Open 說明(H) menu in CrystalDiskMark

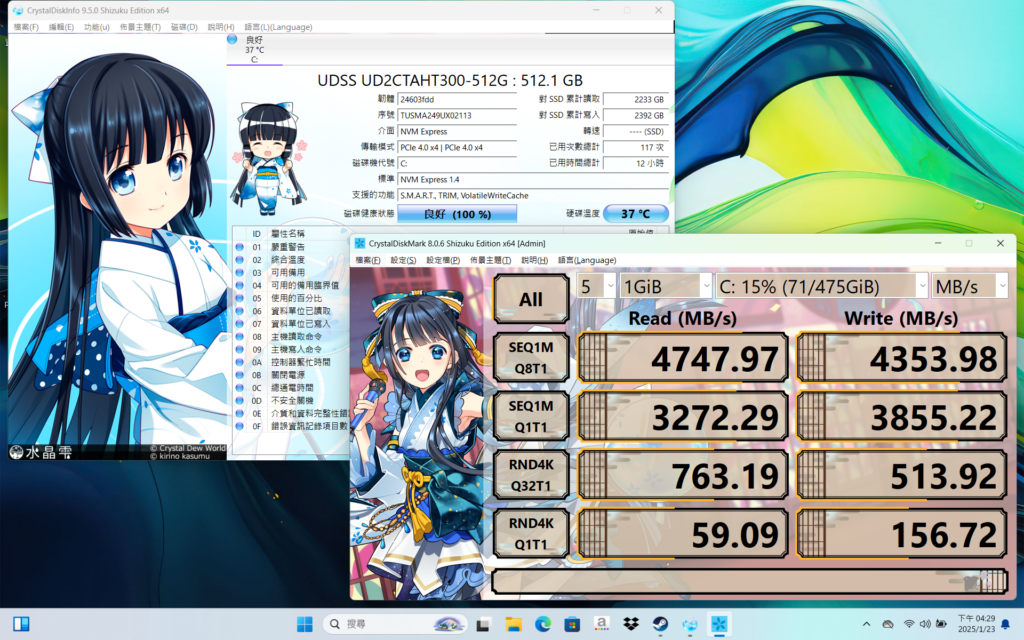pyautogui.click(x=534, y=260)
